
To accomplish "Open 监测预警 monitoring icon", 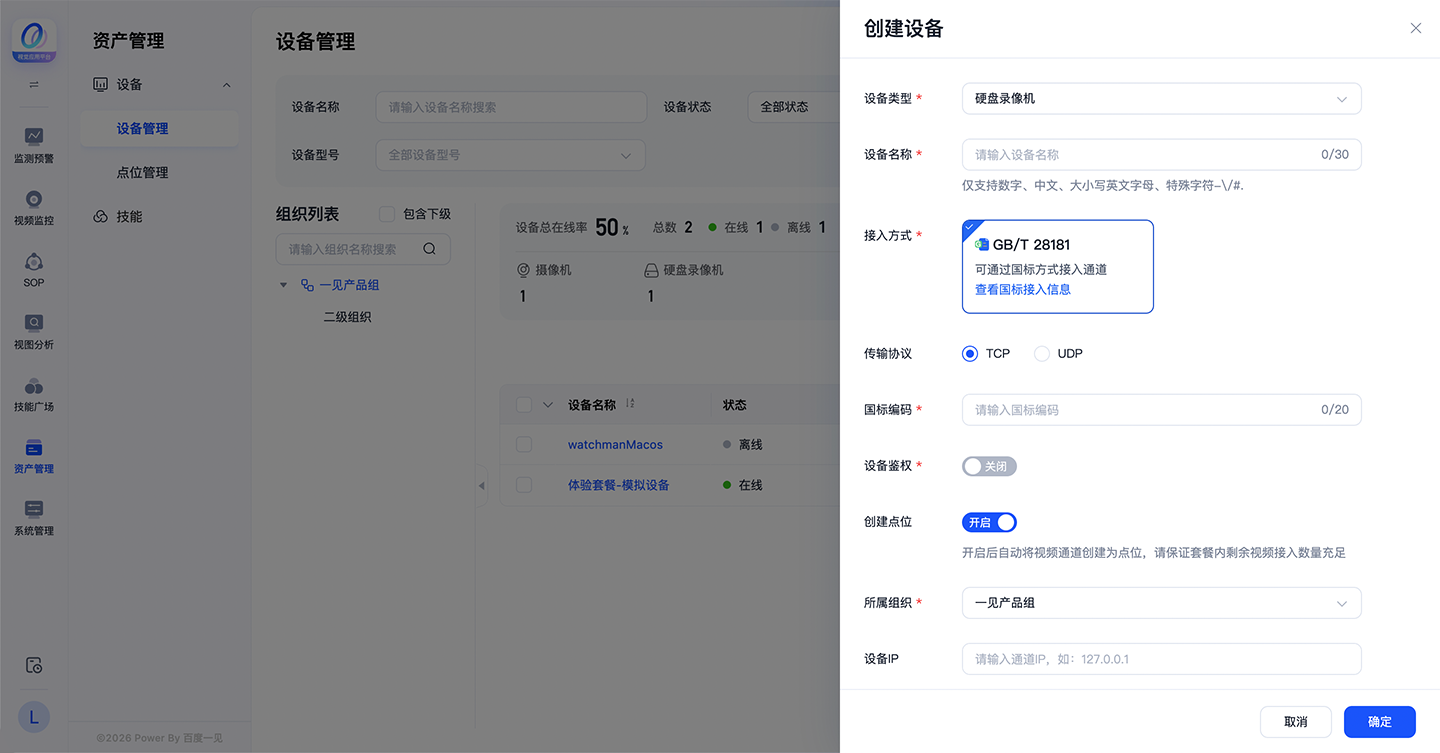I will (x=34, y=136).
